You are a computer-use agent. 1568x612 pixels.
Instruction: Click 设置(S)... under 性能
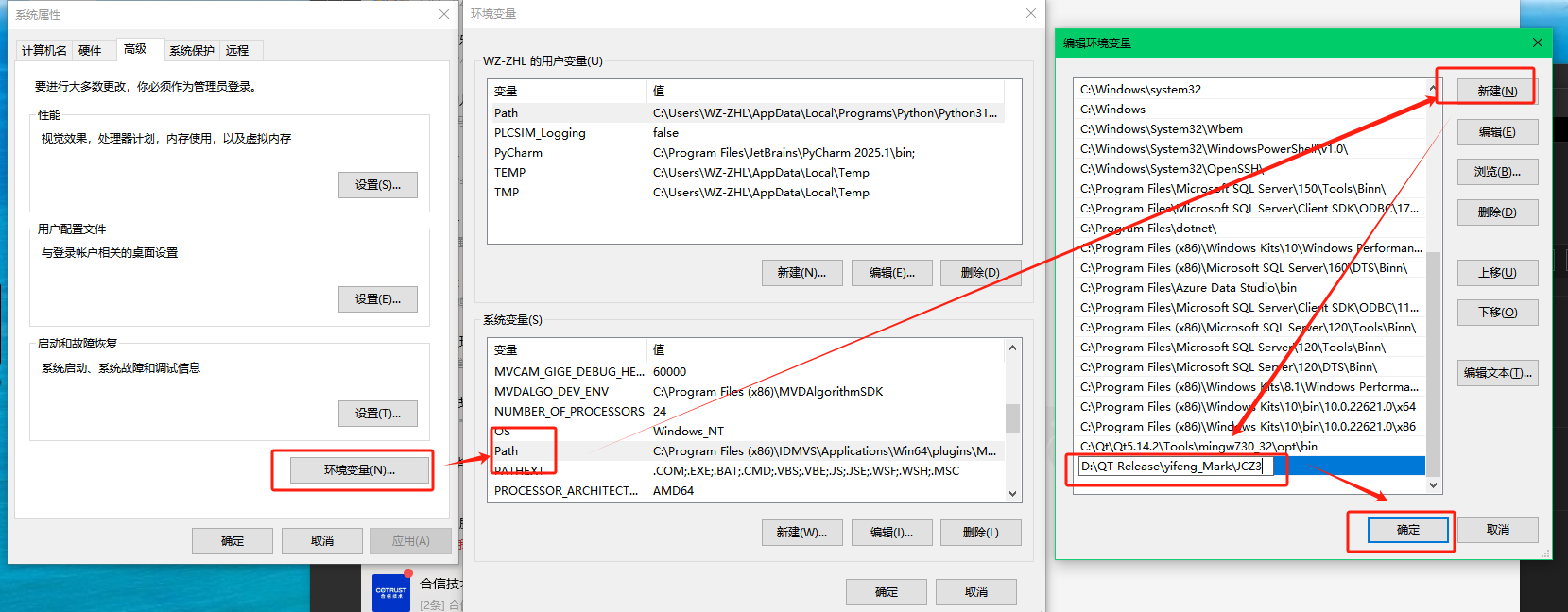click(378, 185)
